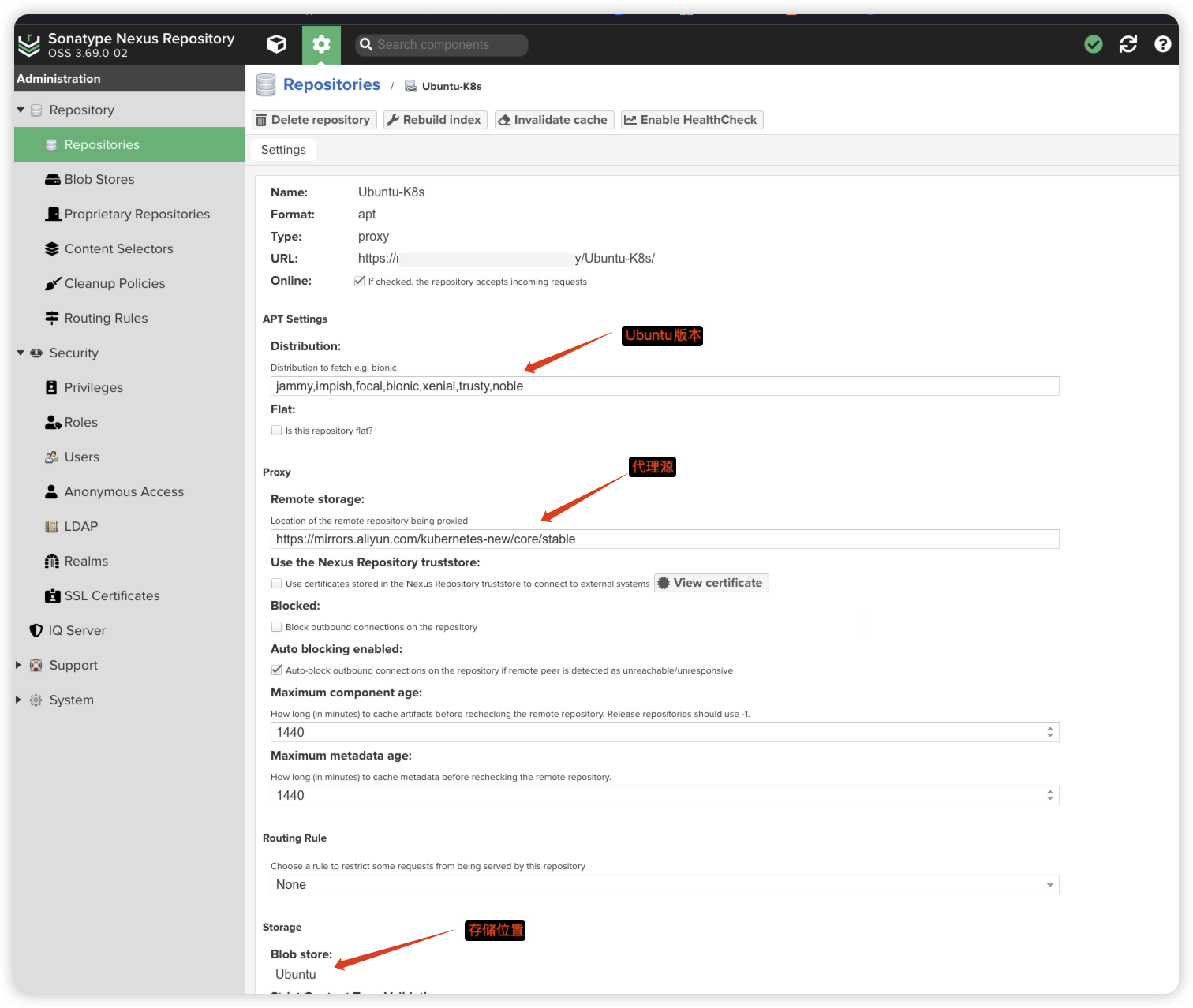Click the Sonatype Nexus logo icon
Viewport: 1193px width, 1008px height.
29,45
